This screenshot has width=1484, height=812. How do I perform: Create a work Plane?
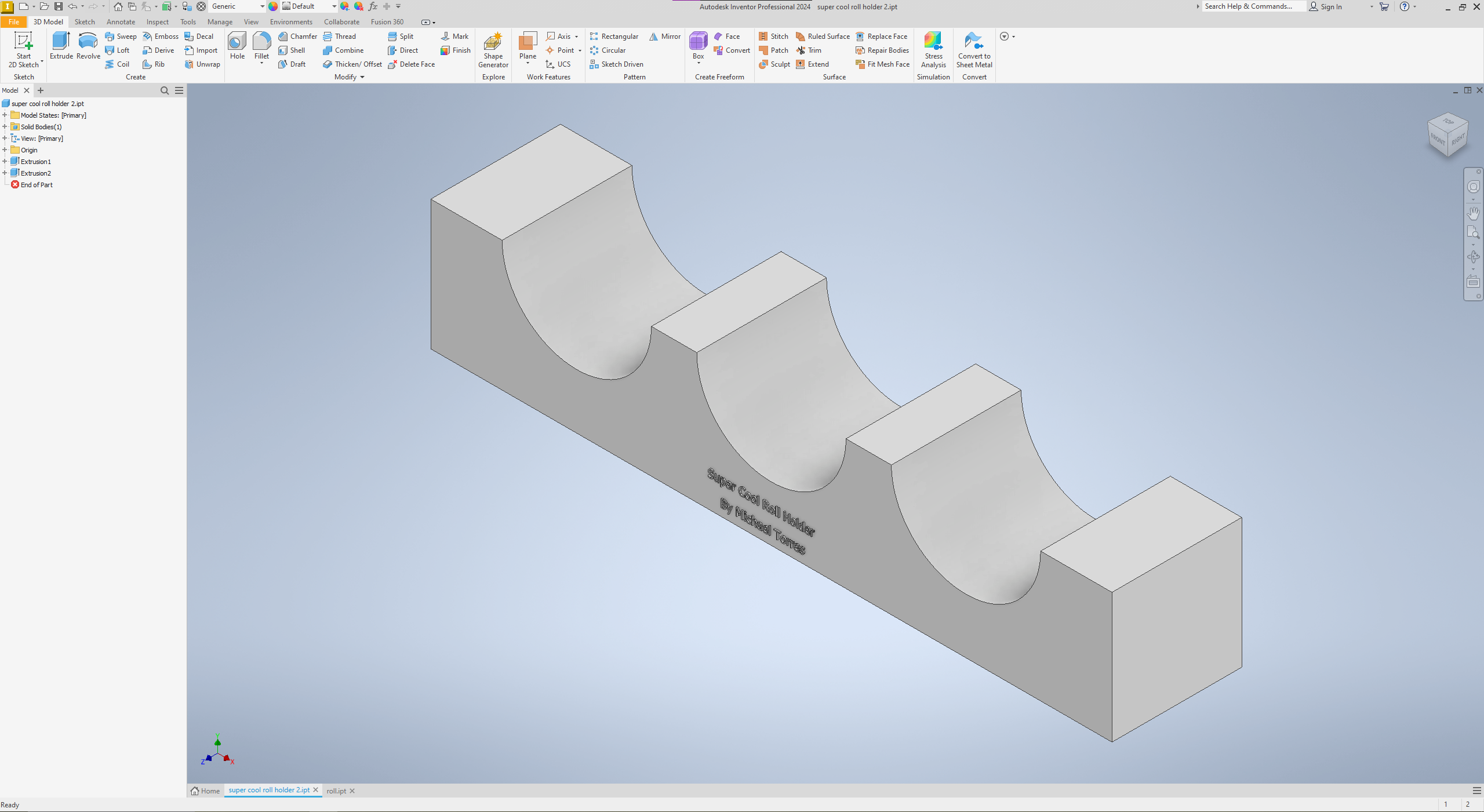pyautogui.click(x=528, y=46)
